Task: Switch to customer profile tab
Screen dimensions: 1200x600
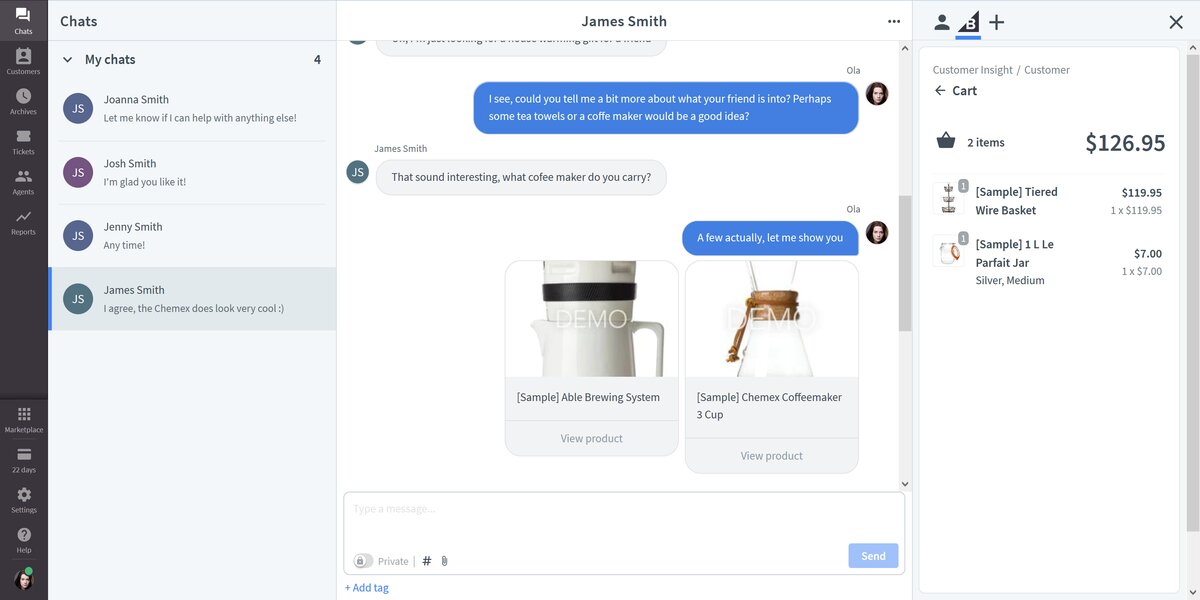Action: pos(941,22)
